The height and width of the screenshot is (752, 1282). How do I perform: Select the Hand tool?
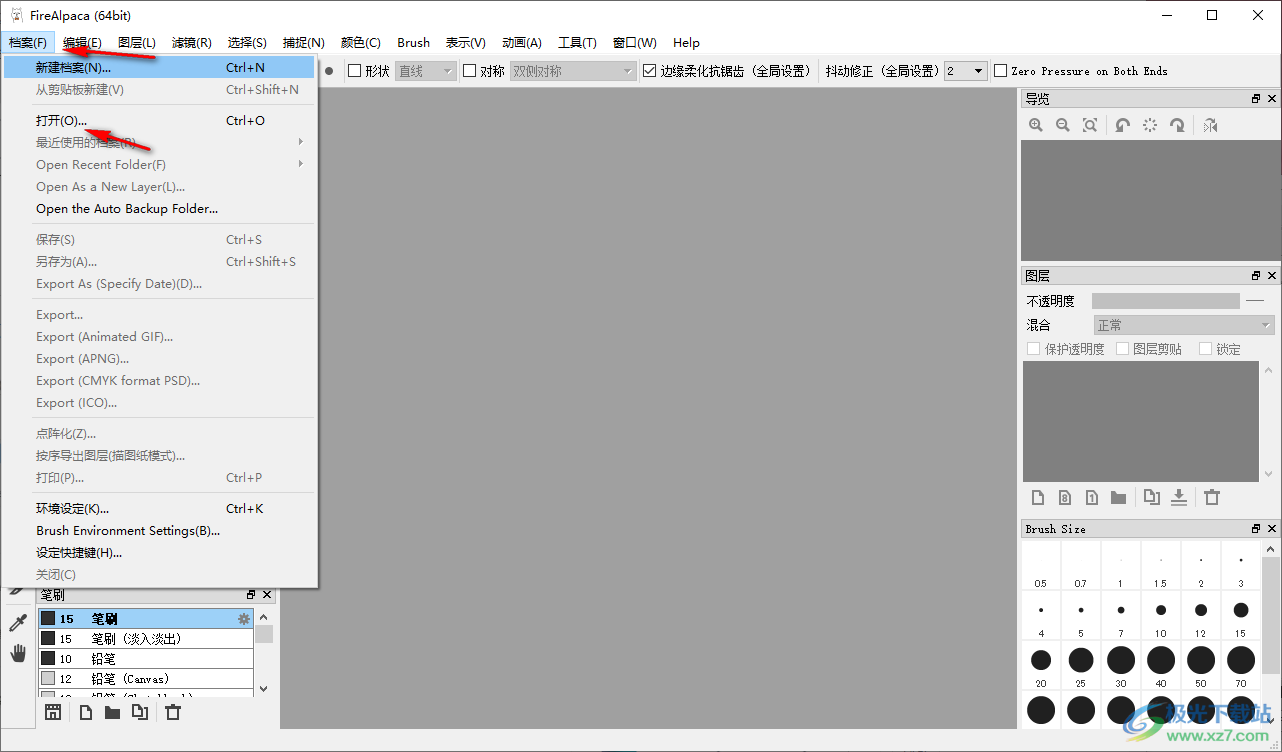click(18, 653)
